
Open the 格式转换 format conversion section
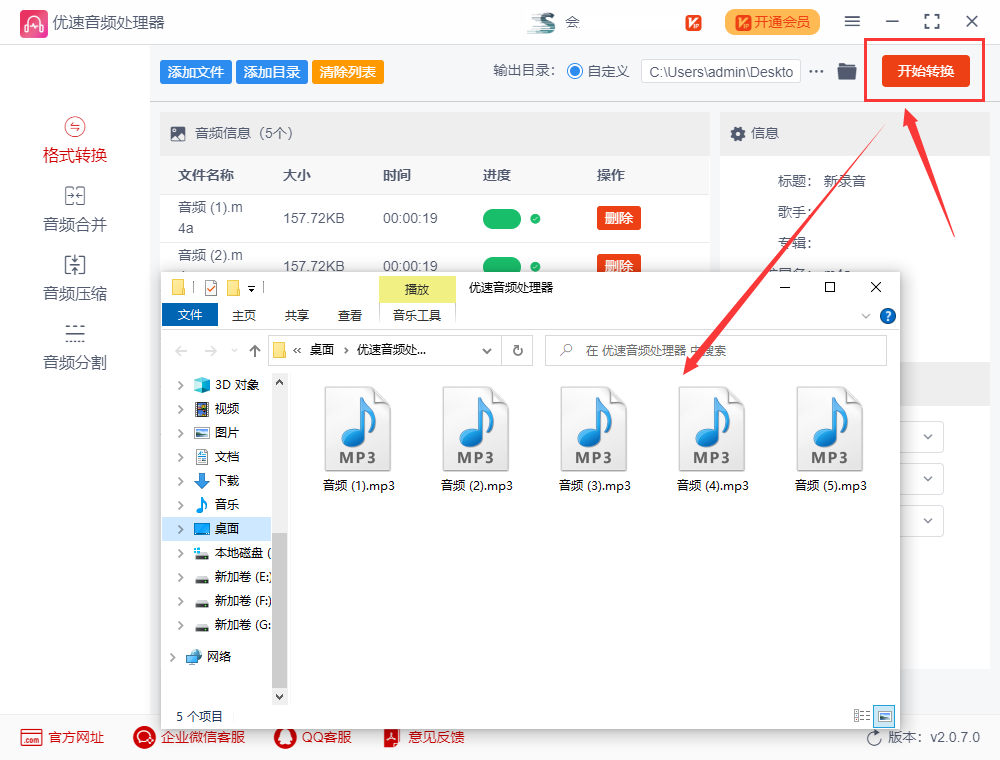(x=75, y=140)
